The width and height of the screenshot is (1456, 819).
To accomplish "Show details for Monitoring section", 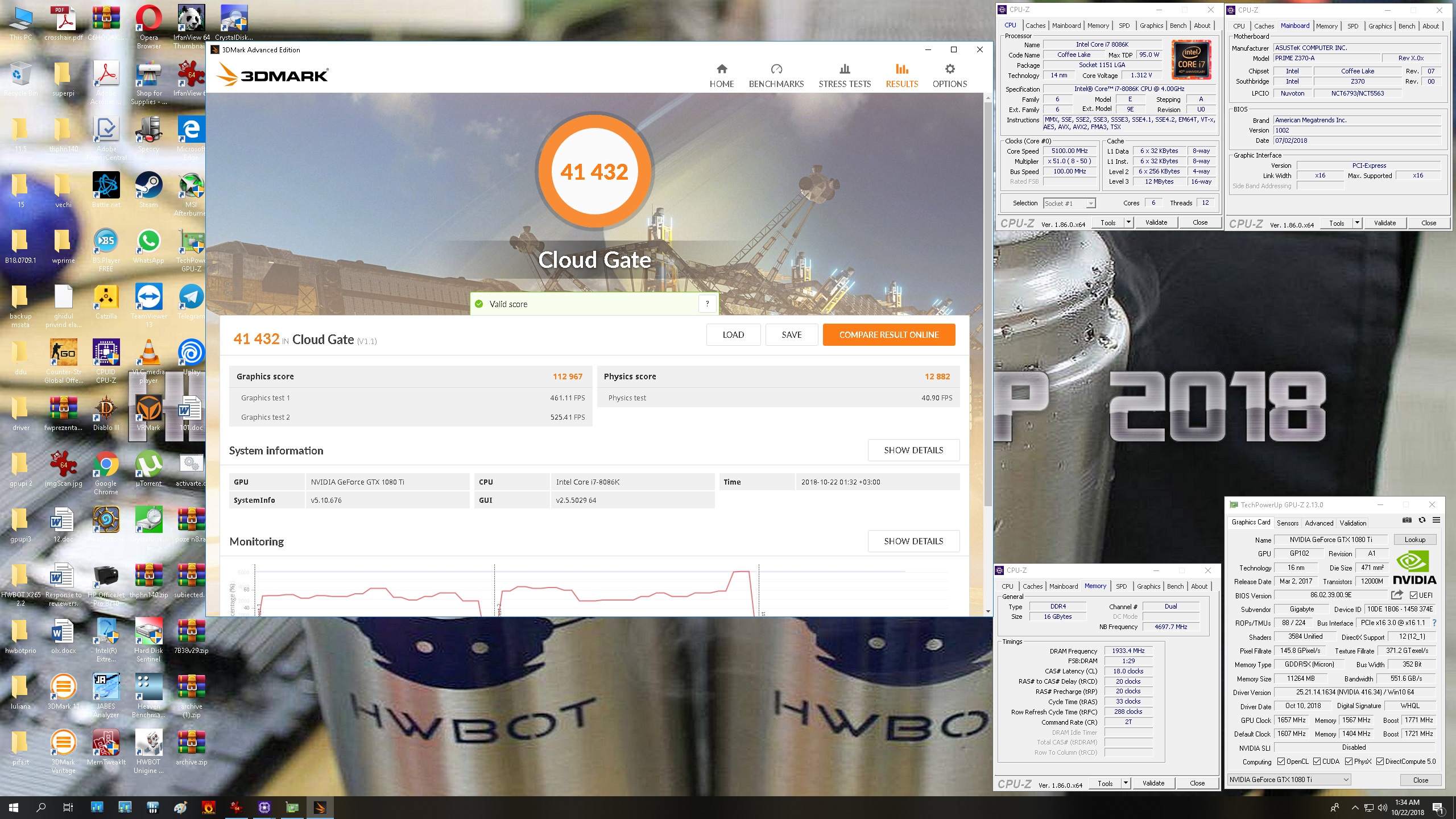I will [x=913, y=541].
